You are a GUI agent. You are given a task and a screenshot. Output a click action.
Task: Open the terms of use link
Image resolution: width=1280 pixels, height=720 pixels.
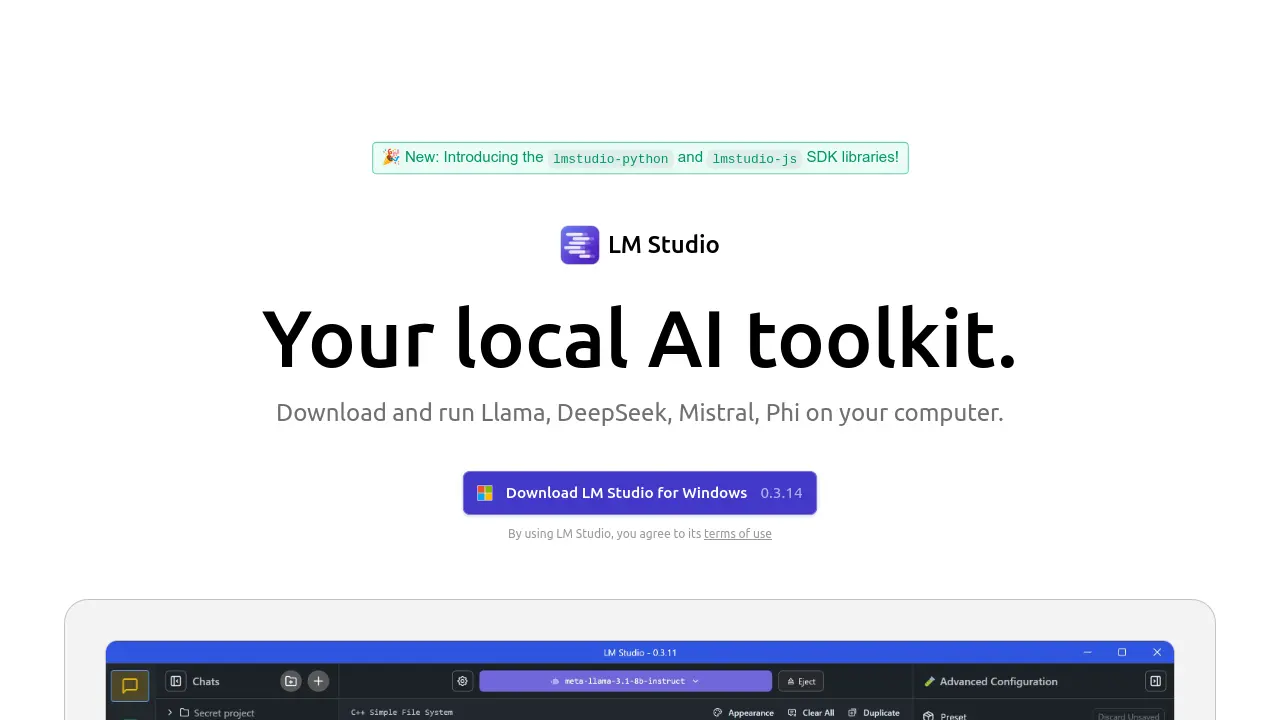pos(737,534)
